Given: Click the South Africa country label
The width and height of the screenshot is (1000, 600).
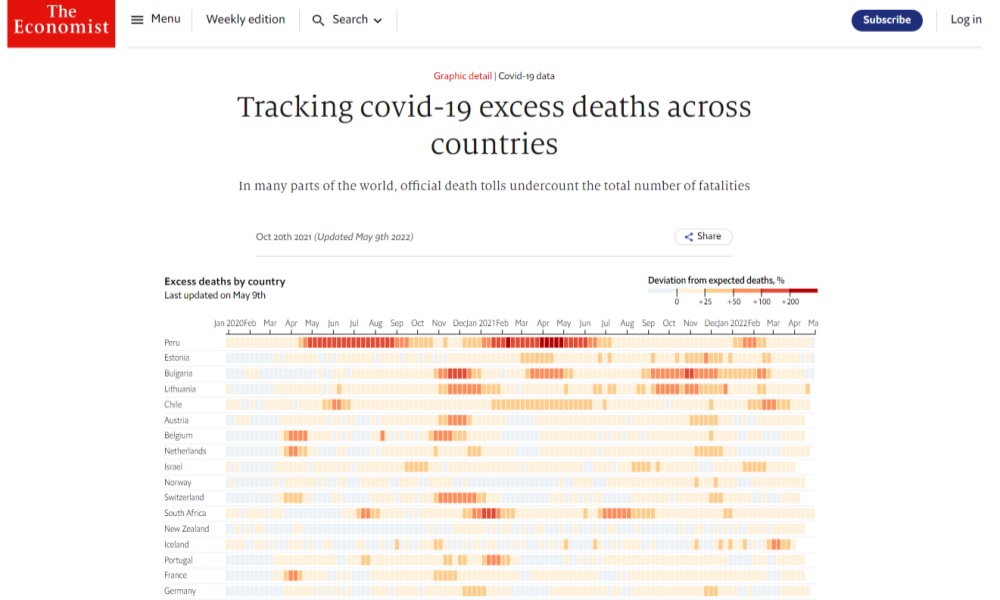Looking at the screenshot, I should tap(185, 513).
